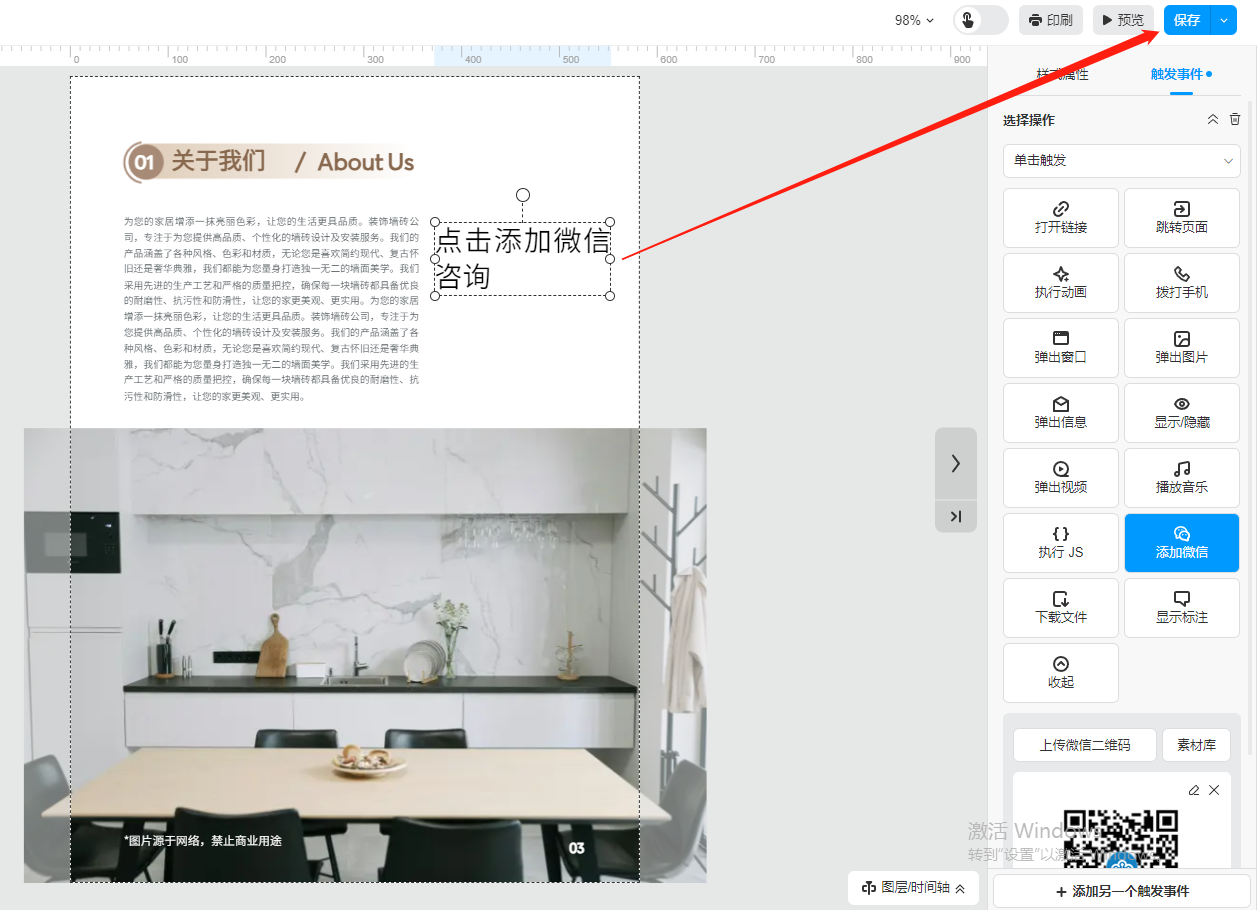Delete the trigger event with trash icon
Screen dimensions: 1257x910
(1235, 119)
